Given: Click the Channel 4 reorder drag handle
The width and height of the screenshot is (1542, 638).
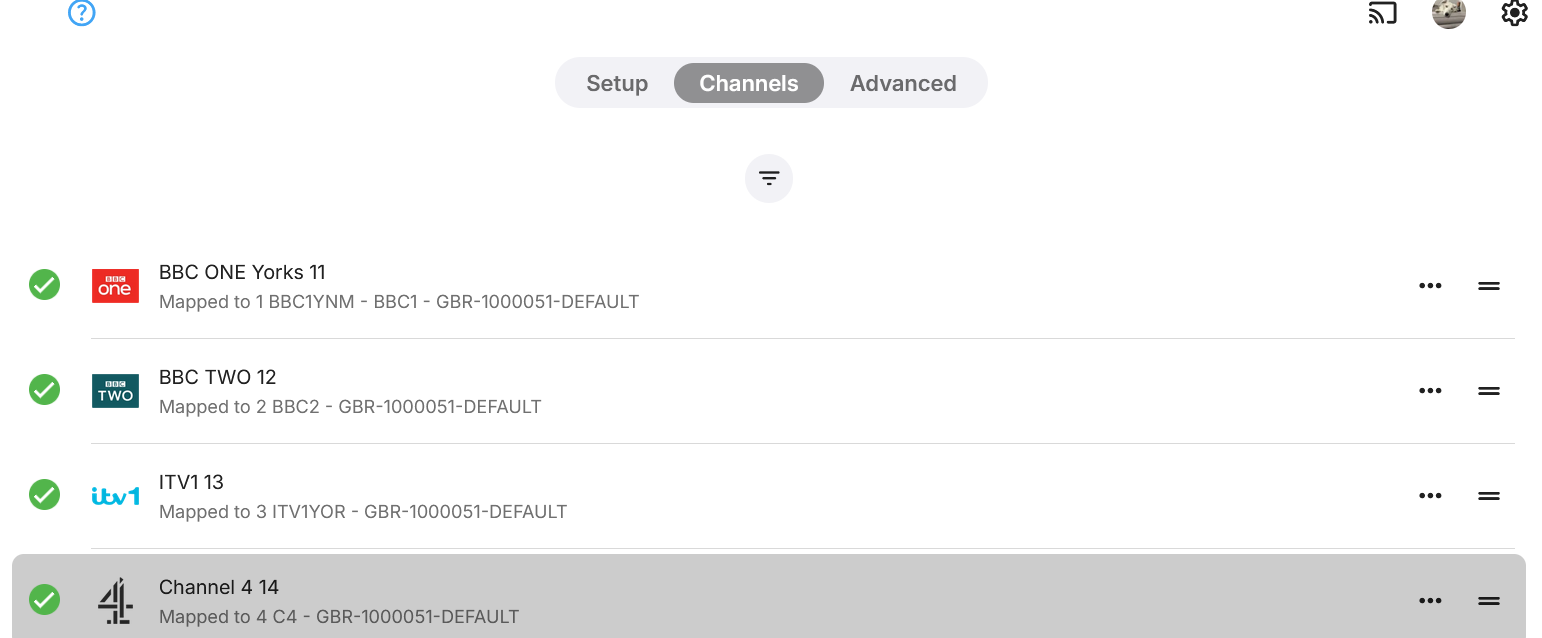Looking at the screenshot, I should [x=1489, y=601].
